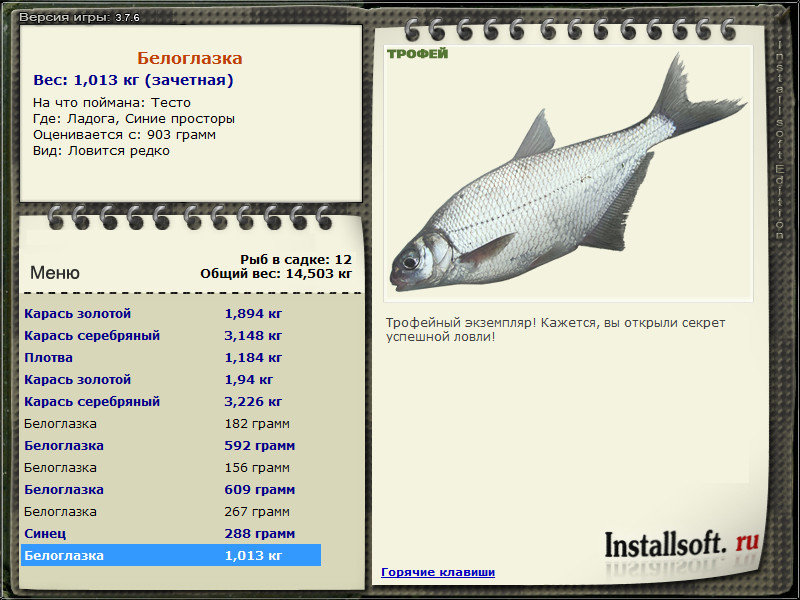Image resolution: width=800 pixels, height=600 pixels.
Task: Click the 'Вид: Ловится редко' line
Action: tap(101, 151)
